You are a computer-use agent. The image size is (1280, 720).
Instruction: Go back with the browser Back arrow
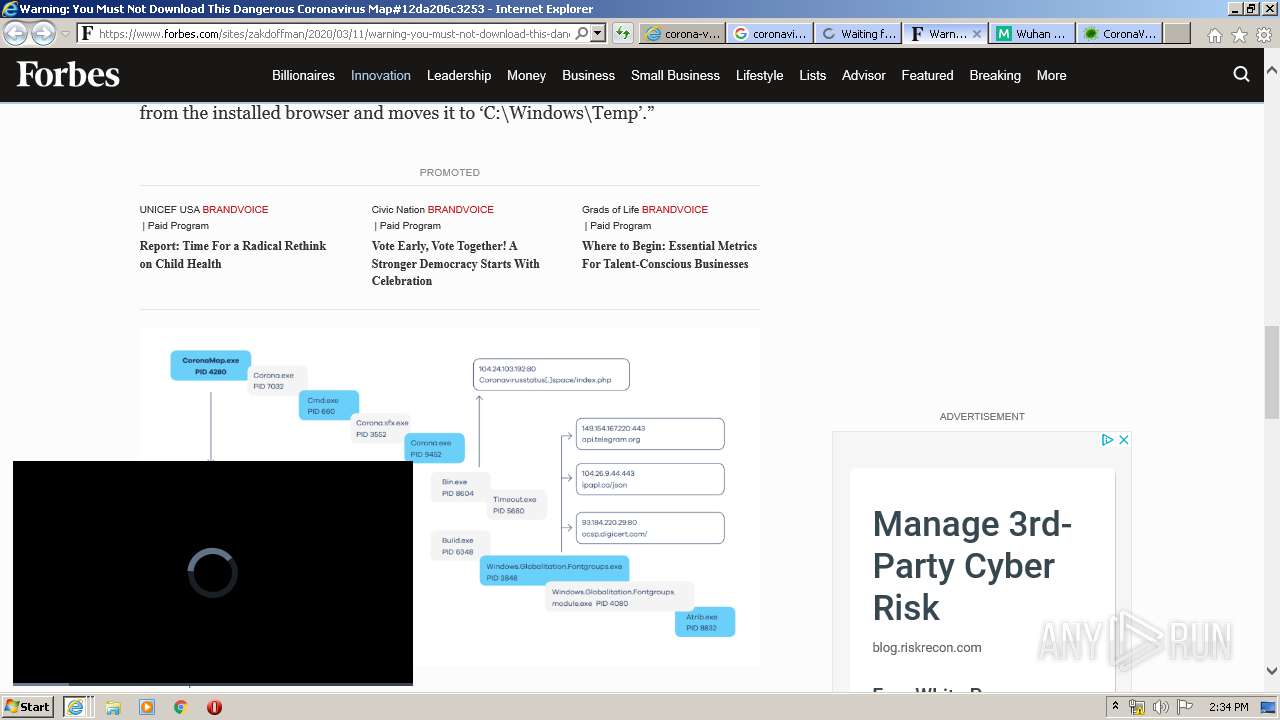coord(16,33)
